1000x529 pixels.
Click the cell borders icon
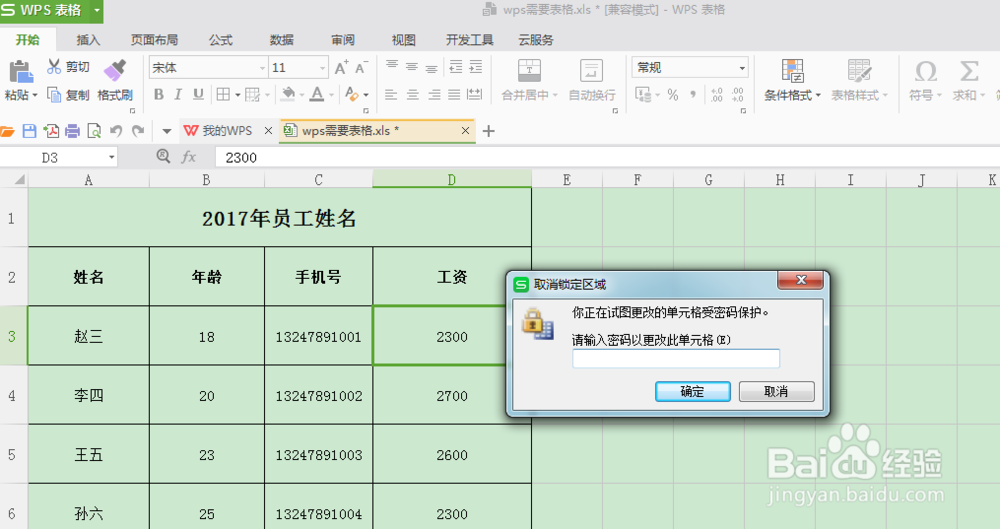223,94
